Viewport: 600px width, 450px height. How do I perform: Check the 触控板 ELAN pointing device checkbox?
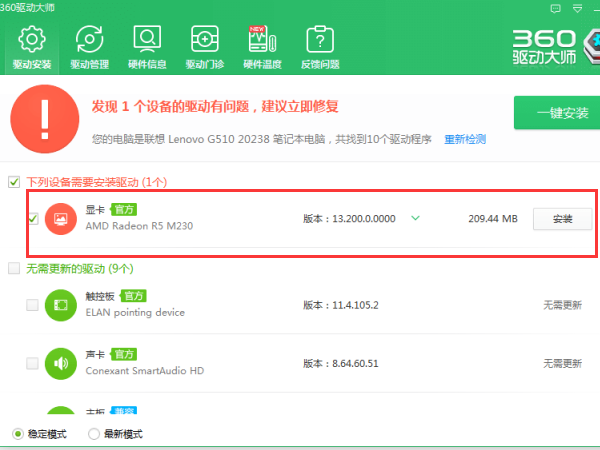(x=32, y=305)
